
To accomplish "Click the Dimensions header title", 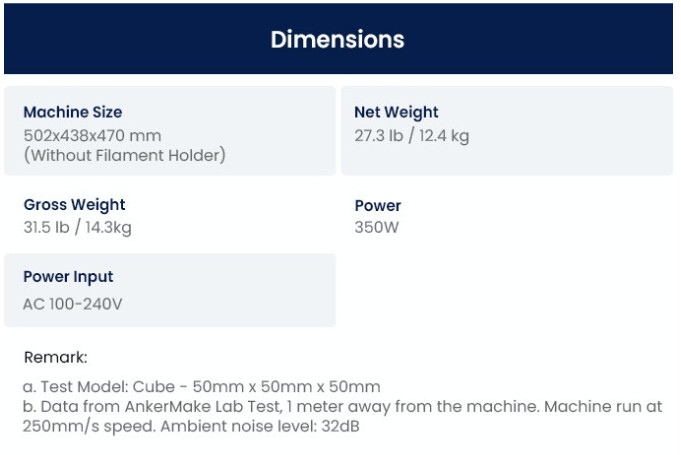I will coord(337,40).
